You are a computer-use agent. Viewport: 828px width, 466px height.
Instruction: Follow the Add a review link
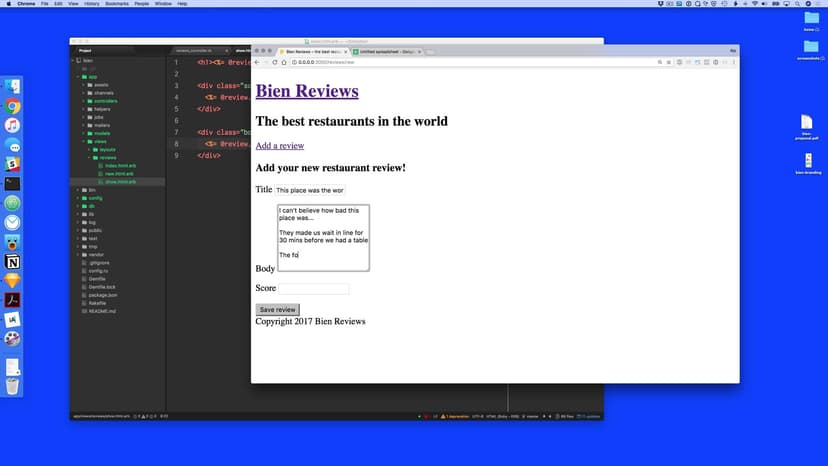(280, 146)
